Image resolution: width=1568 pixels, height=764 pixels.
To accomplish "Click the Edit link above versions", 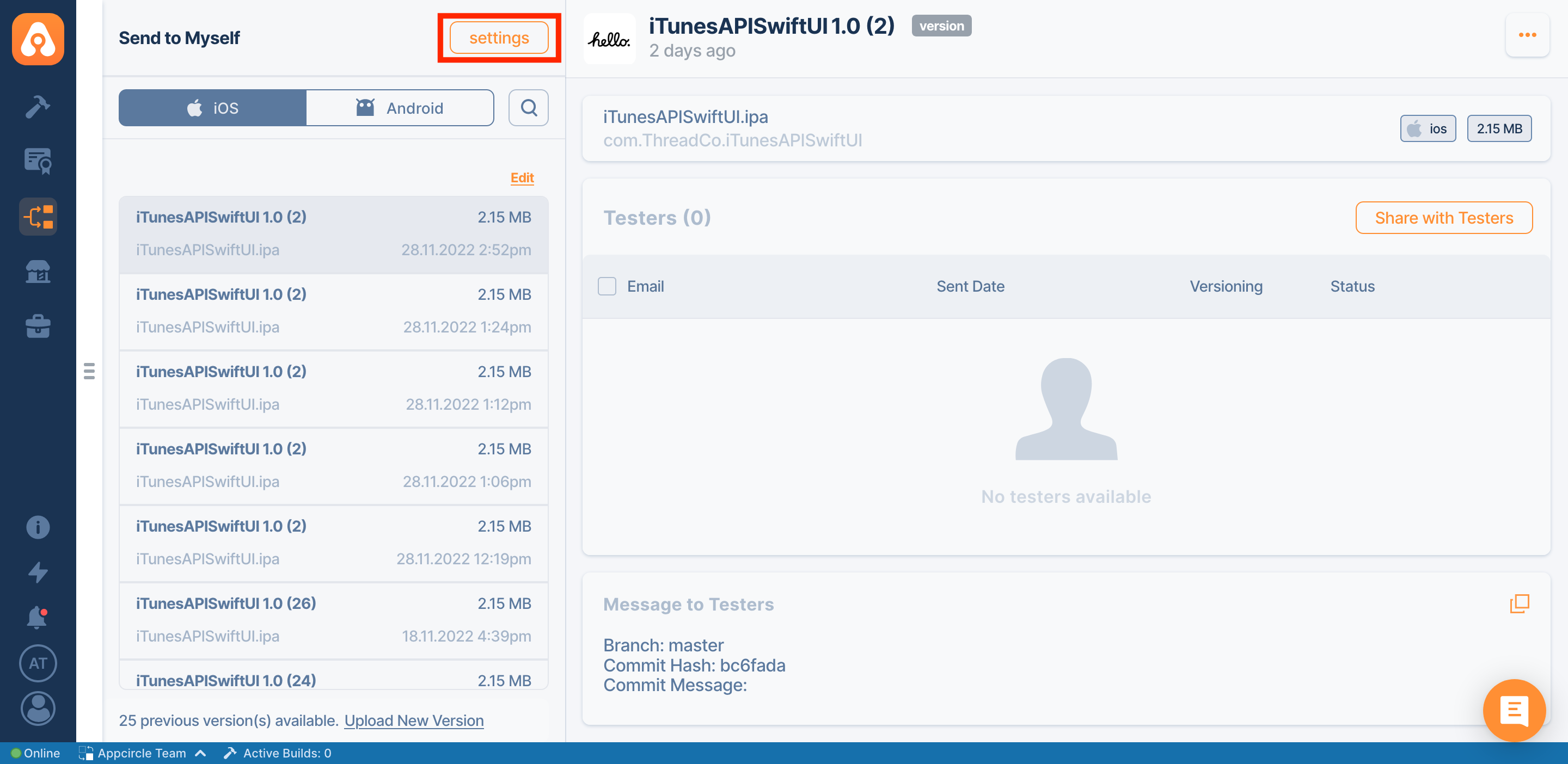I will pyautogui.click(x=522, y=177).
